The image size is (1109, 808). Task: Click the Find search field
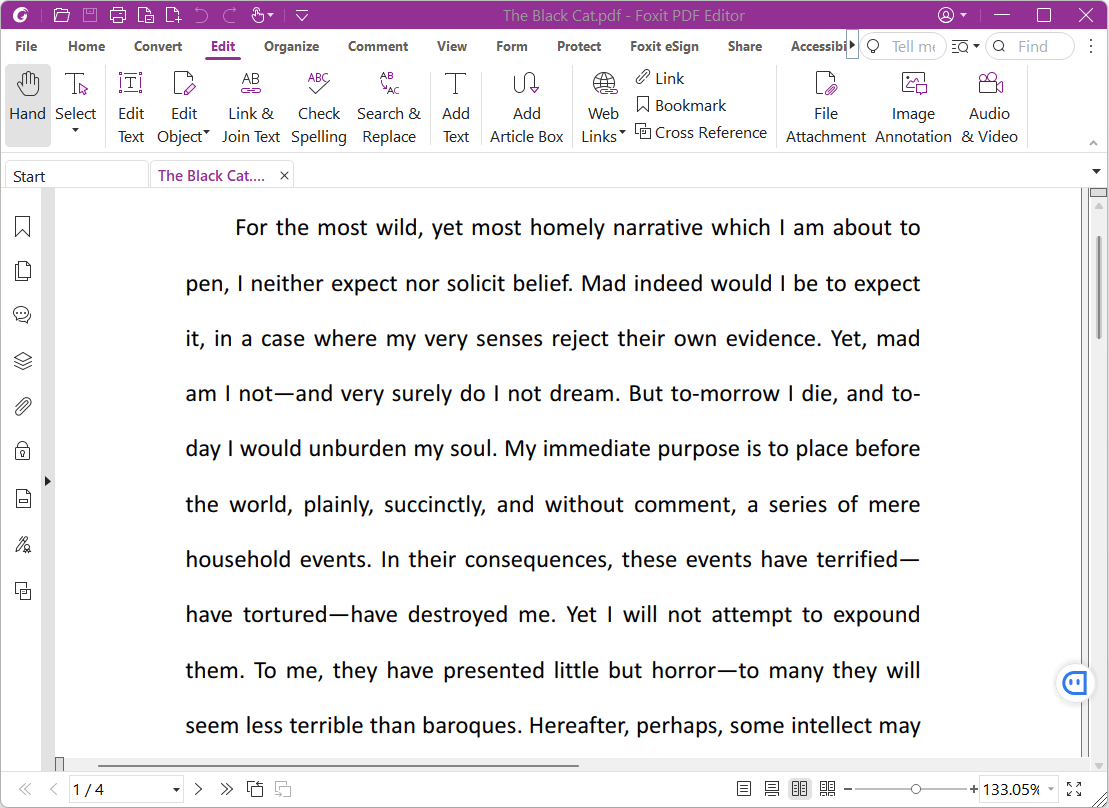pyautogui.click(x=1030, y=46)
